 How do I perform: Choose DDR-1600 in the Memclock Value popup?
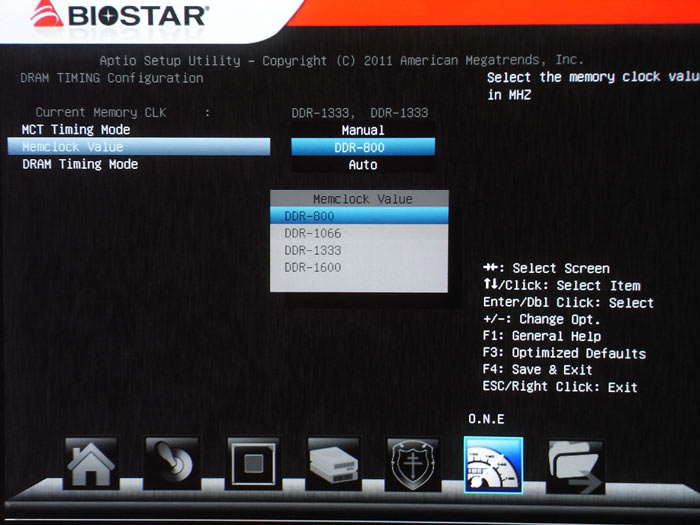[359, 267]
